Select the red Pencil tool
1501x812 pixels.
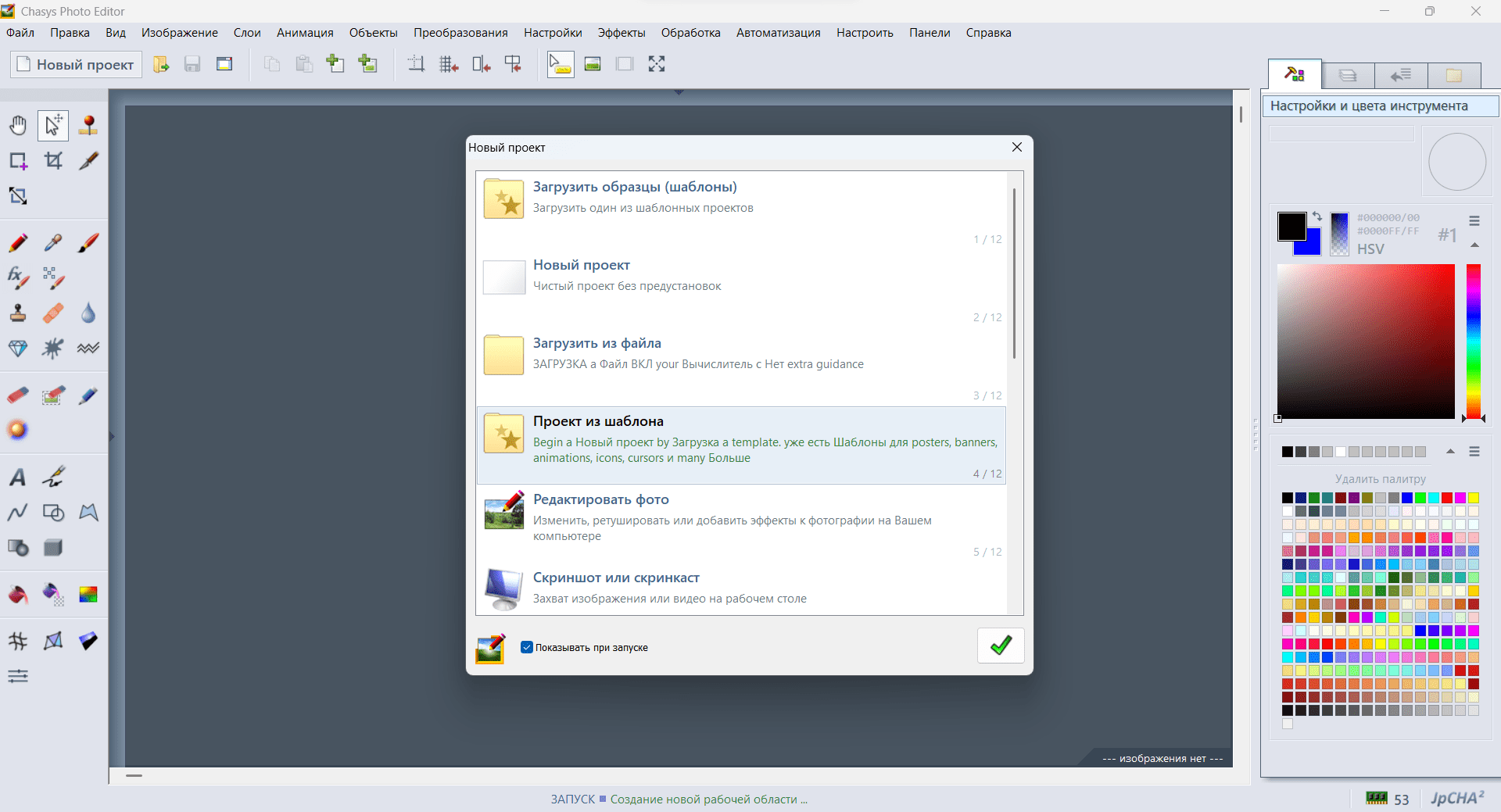point(18,243)
